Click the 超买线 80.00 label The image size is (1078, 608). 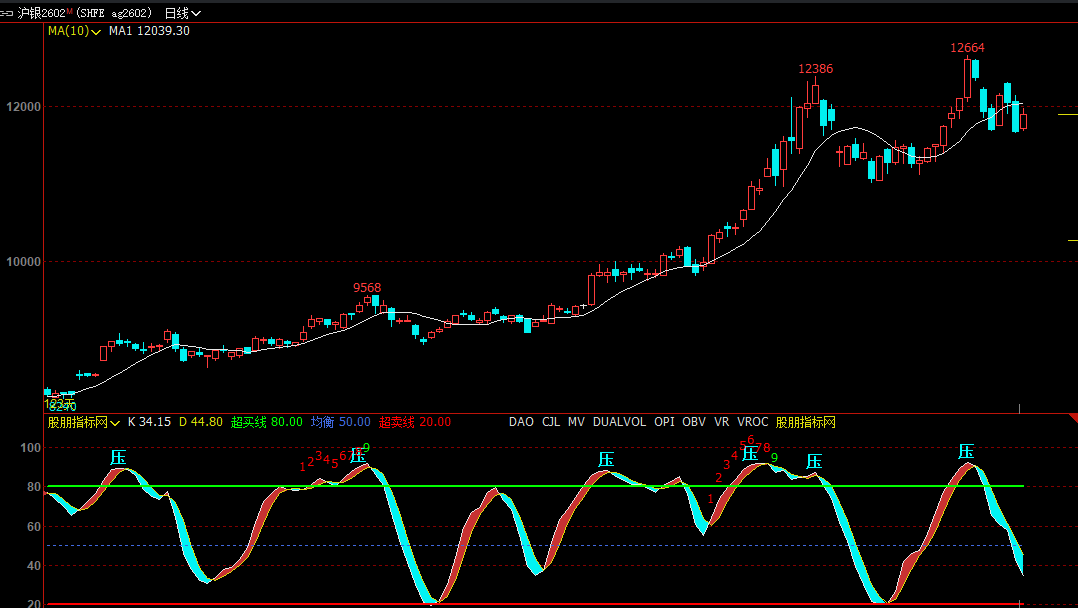[267, 422]
